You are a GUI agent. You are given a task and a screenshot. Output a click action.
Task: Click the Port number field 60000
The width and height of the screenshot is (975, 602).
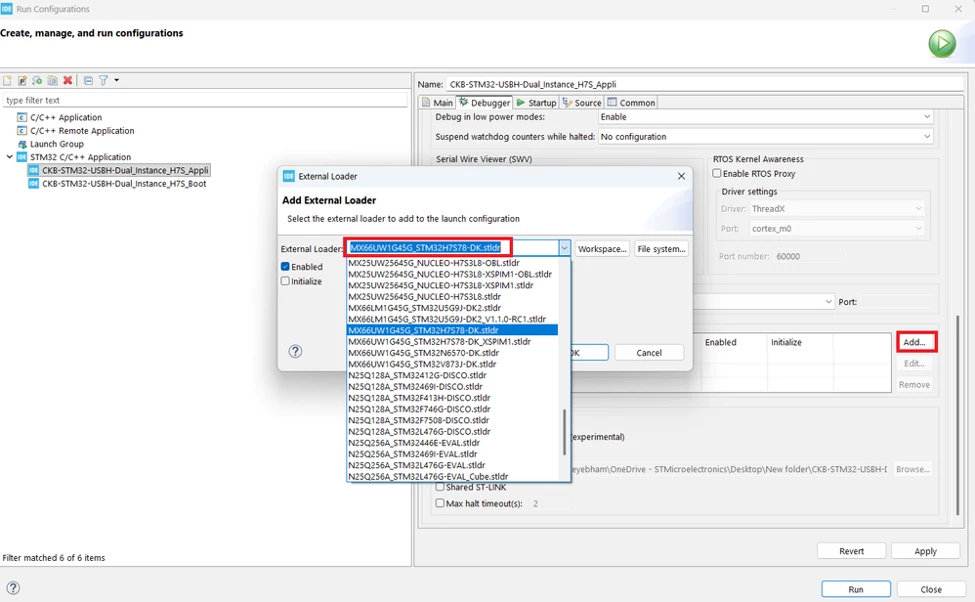[x=809, y=256]
